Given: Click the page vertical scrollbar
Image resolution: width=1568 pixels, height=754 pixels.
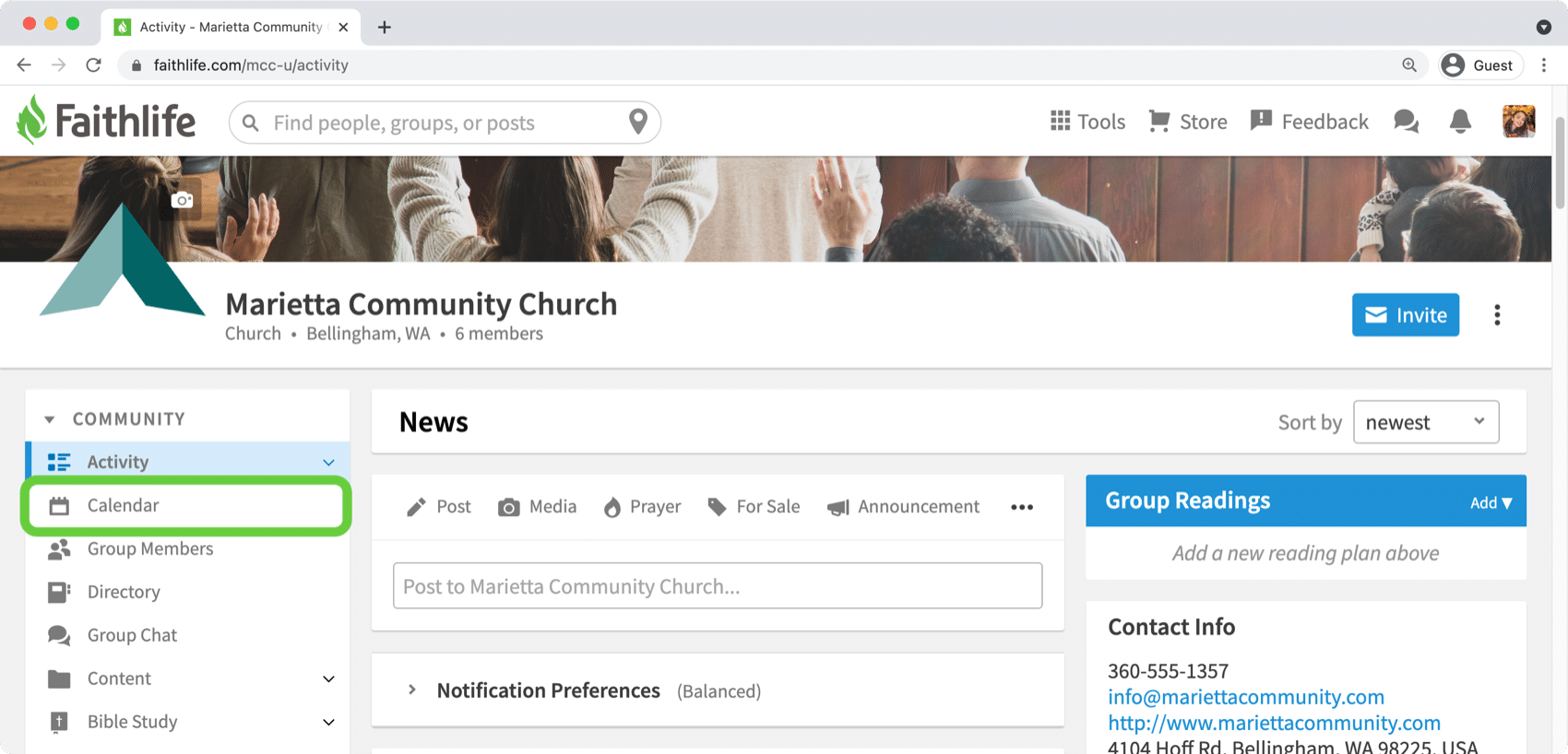Looking at the screenshot, I should click(1560, 162).
